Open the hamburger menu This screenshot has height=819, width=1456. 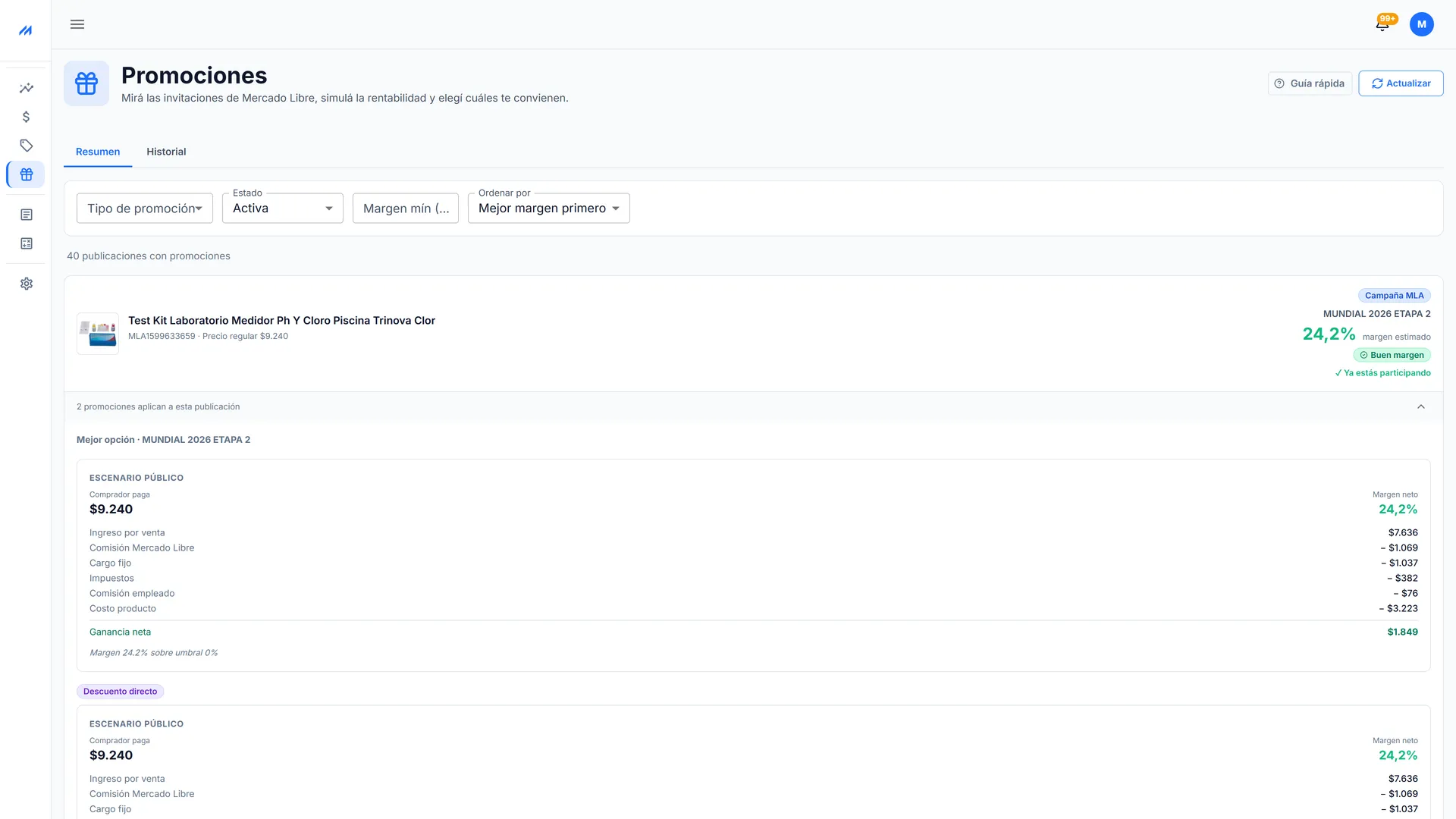coord(77,24)
